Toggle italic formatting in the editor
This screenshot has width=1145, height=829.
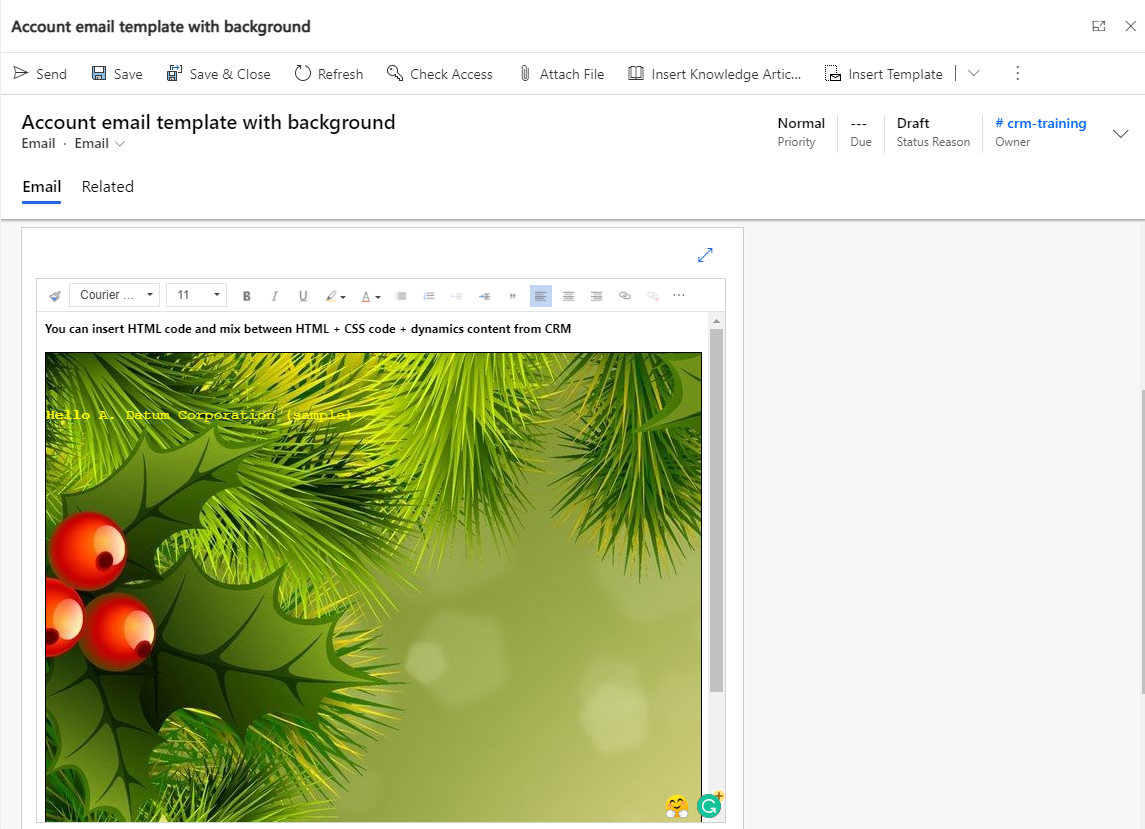(x=274, y=295)
